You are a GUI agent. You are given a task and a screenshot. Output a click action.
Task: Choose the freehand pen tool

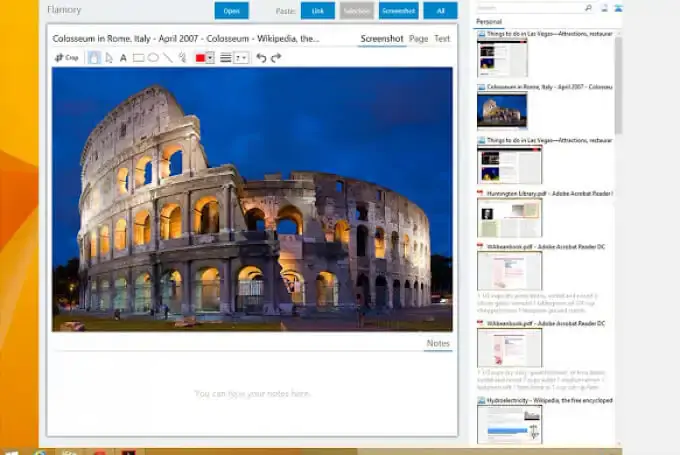[183, 58]
